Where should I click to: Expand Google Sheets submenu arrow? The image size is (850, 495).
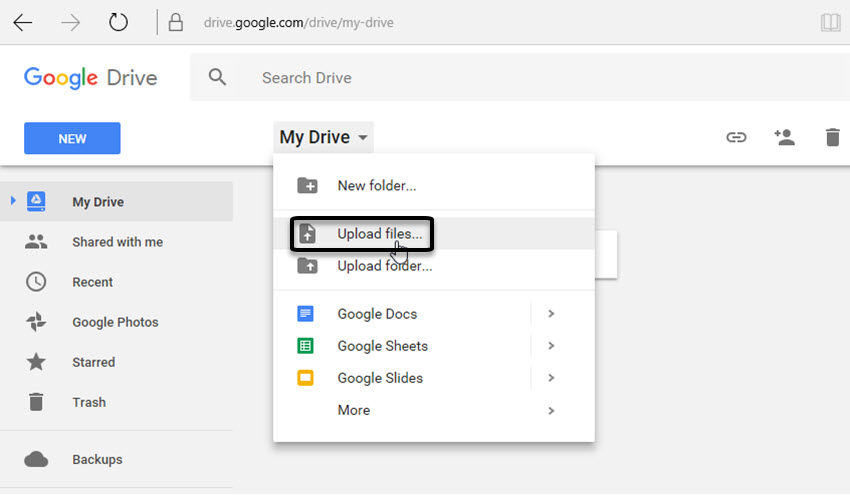(x=551, y=345)
